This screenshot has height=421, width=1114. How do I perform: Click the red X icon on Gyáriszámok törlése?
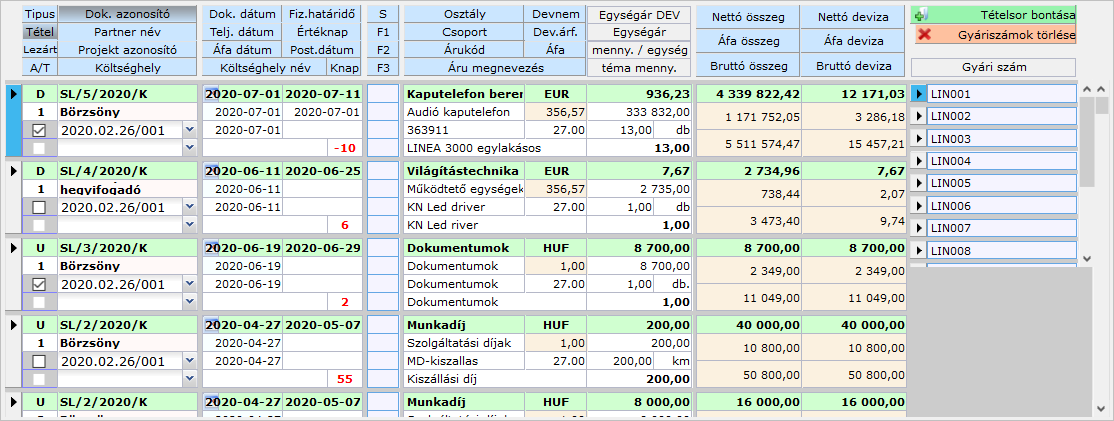[x=923, y=35]
